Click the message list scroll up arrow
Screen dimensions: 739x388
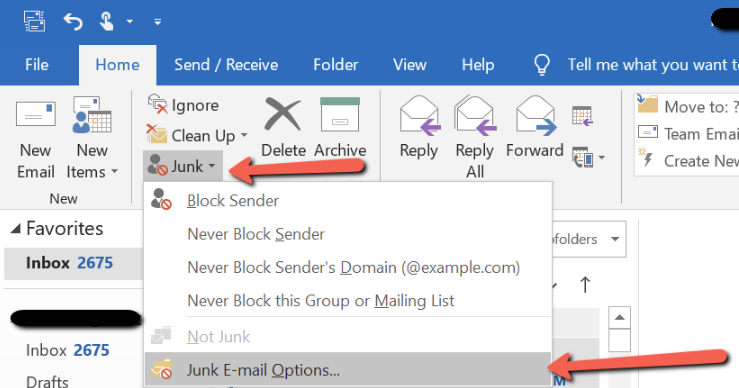tap(619, 318)
